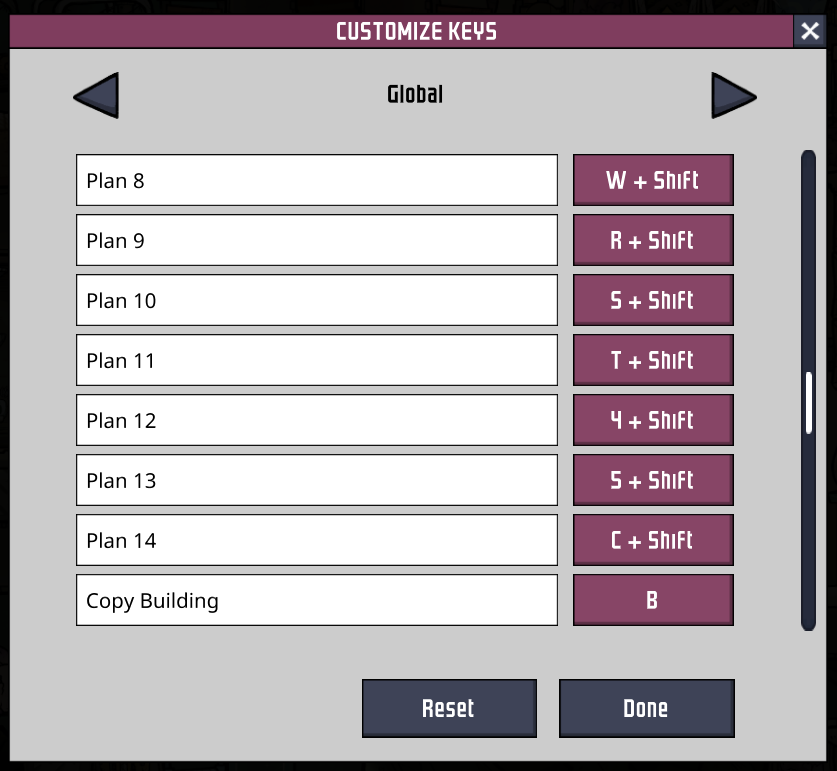The width and height of the screenshot is (837, 771).
Task: Confirm with the Done button
Action: pos(646,708)
